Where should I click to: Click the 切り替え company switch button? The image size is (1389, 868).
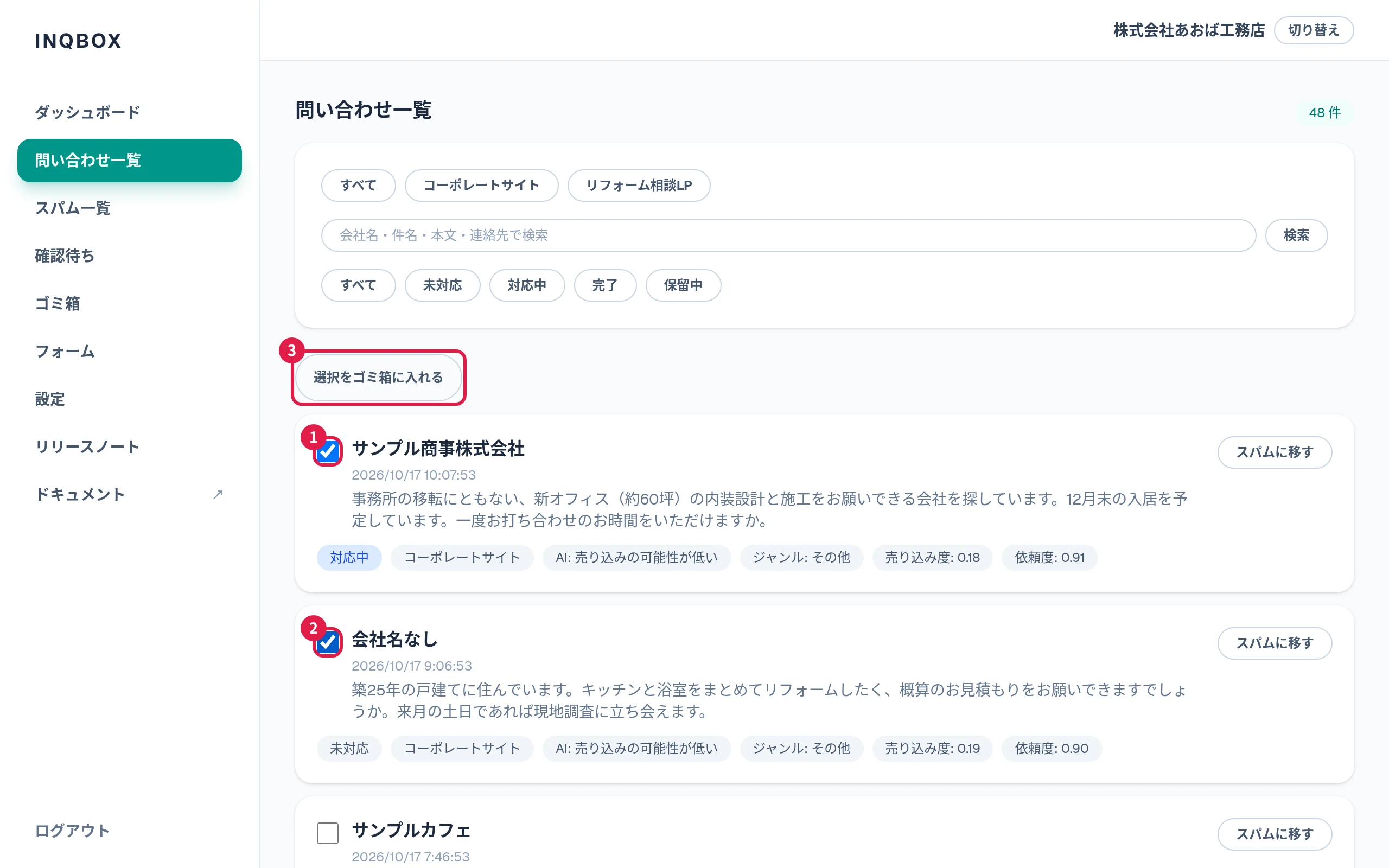(x=1314, y=30)
